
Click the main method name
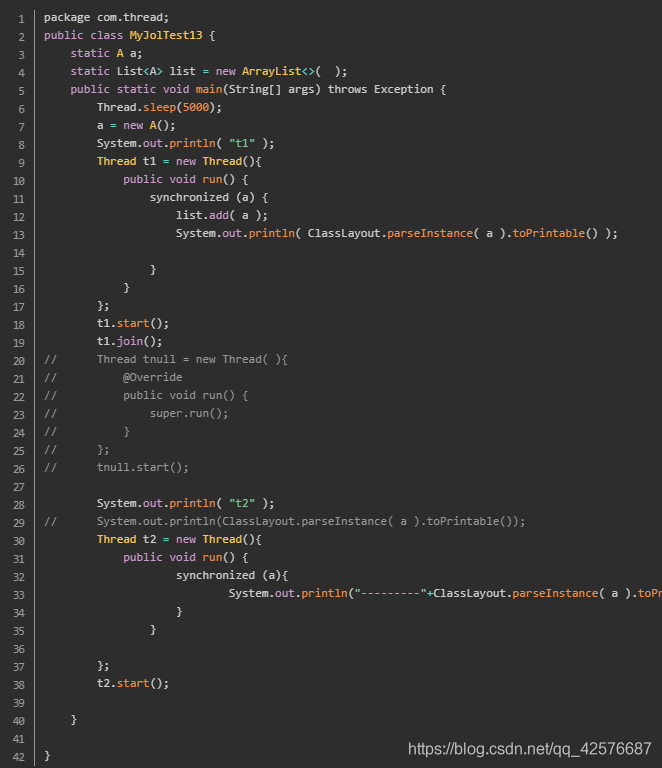(x=209, y=90)
